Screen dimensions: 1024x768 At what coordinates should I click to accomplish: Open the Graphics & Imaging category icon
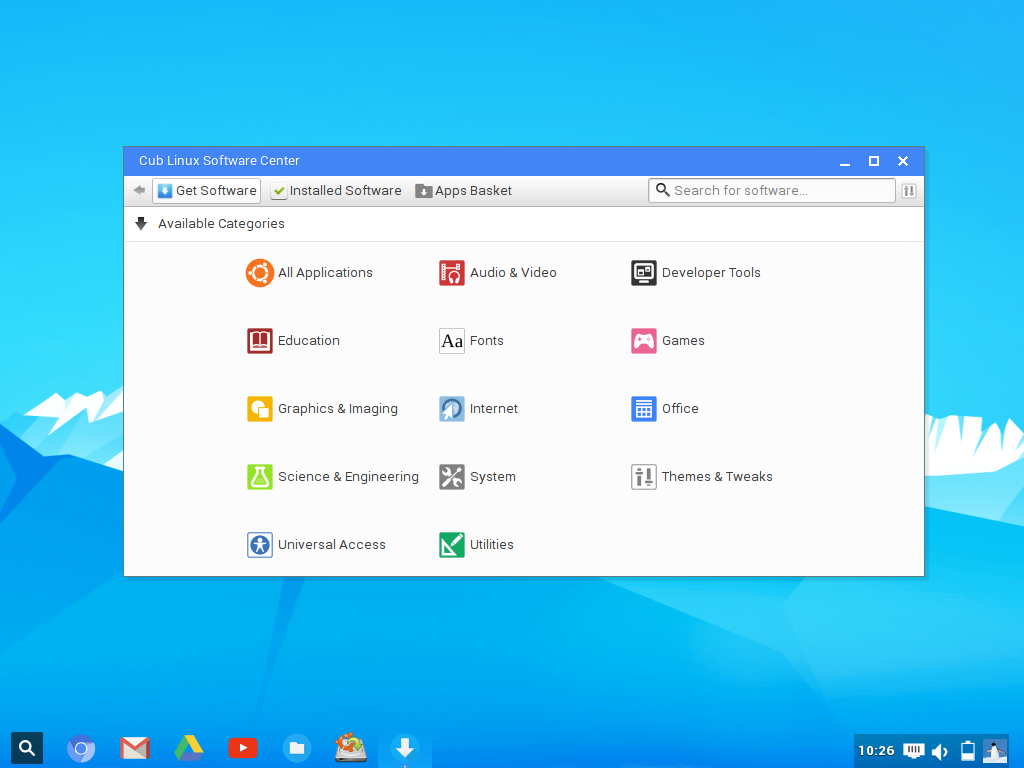point(259,409)
